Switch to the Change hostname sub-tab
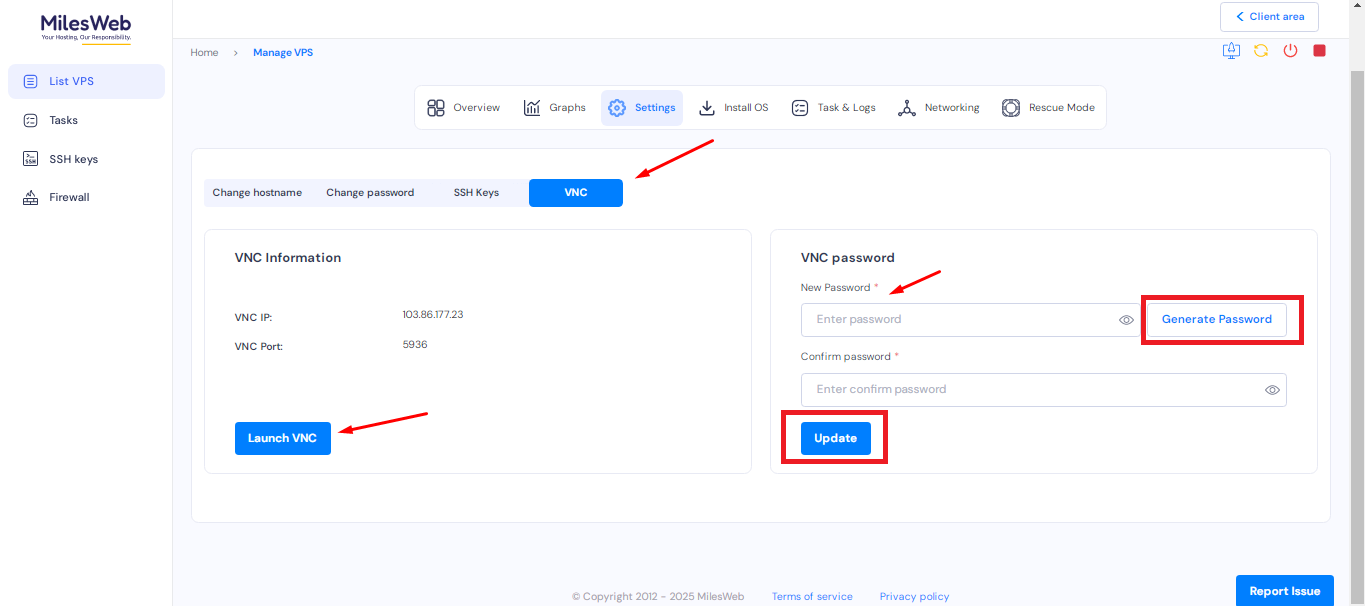This screenshot has height=606, width=1365. click(x=257, y=193)
